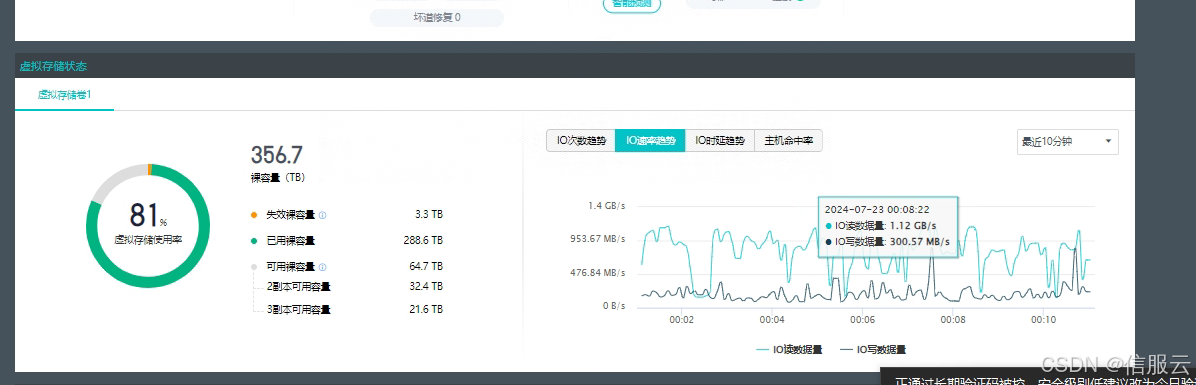Open the 虚拟存储卷1 tab
The height and width of the screenshot is (385, 1196).
(65, 95)
